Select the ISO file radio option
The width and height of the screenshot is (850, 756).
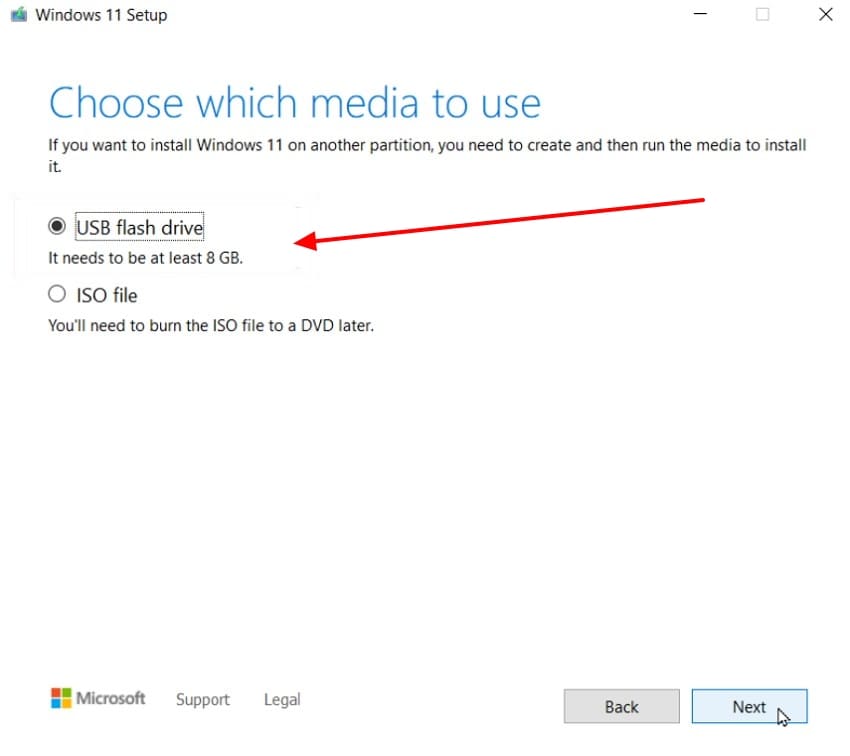click(57, 294)
